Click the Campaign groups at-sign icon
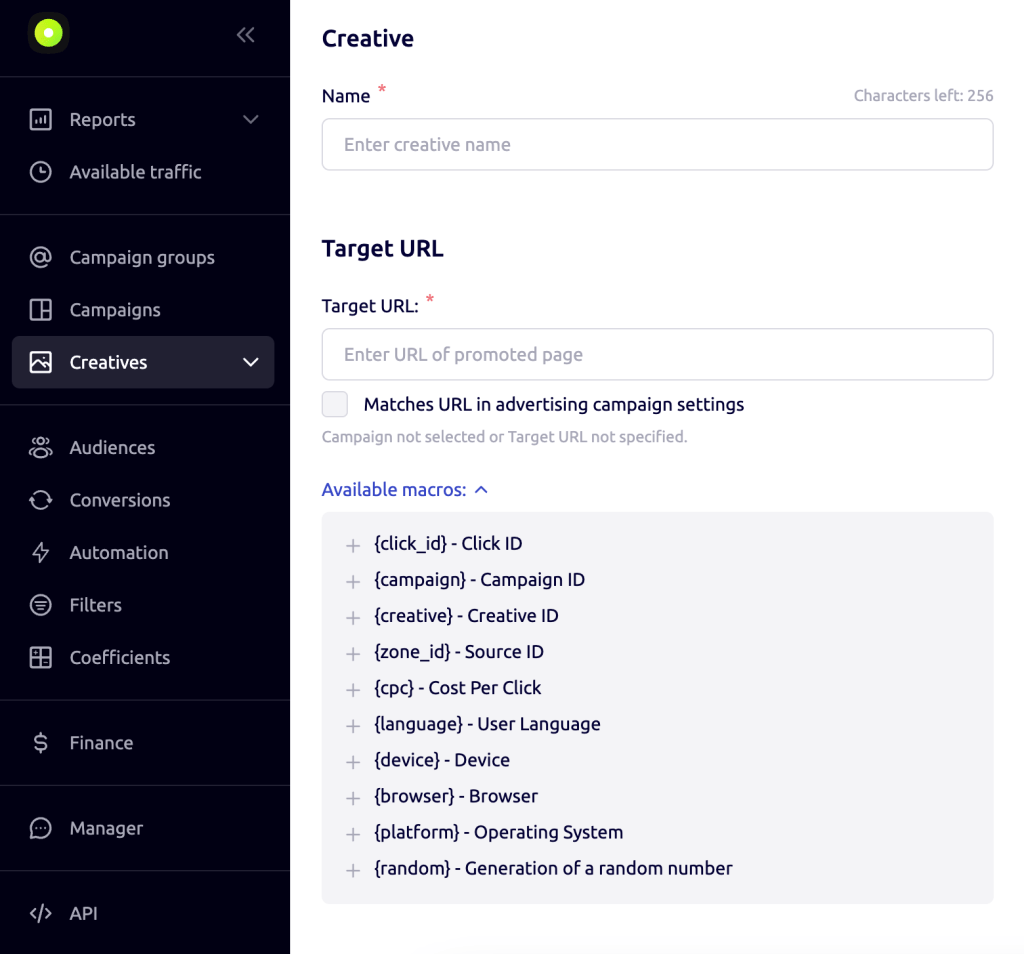Screen dimensions: 1024x954 [40, 258]
